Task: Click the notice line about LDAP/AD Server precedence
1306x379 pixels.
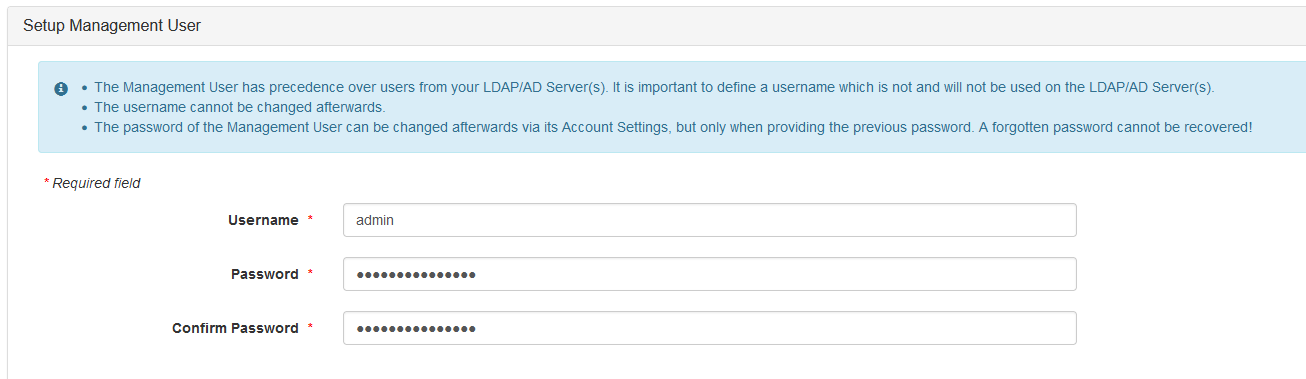Action: pos(654,87)
